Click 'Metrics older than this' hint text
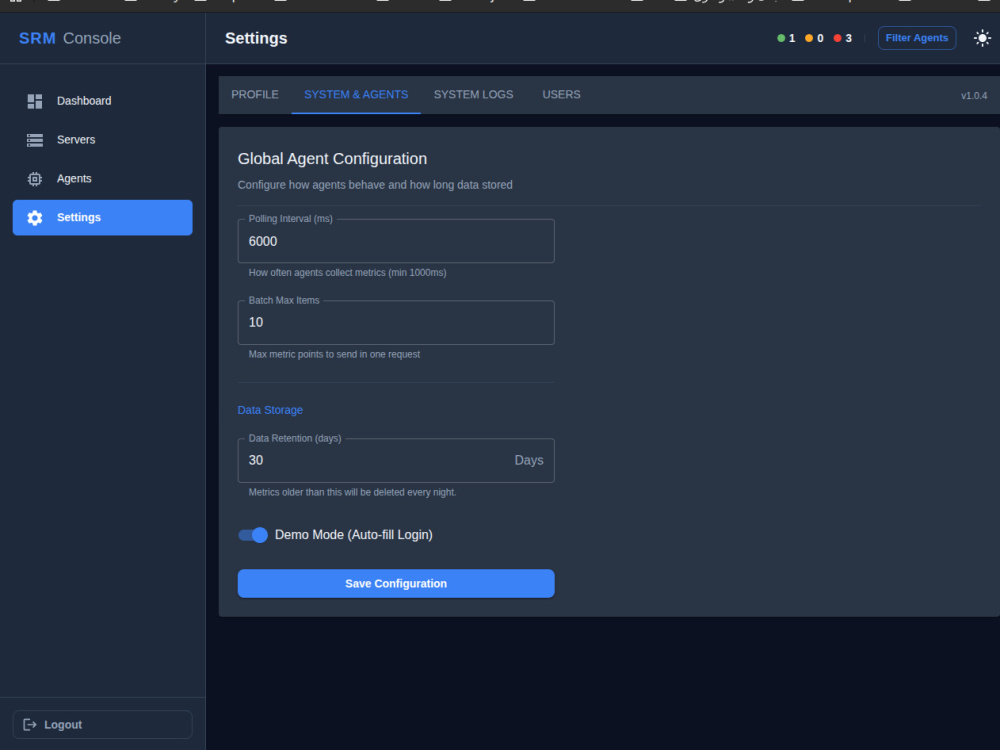1000x750 pixels. [x=352, y=492]
